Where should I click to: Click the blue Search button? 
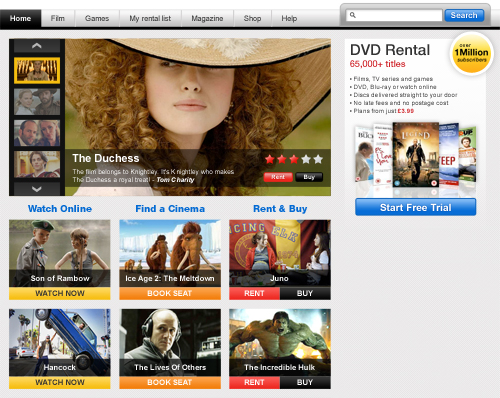[464, 15]
